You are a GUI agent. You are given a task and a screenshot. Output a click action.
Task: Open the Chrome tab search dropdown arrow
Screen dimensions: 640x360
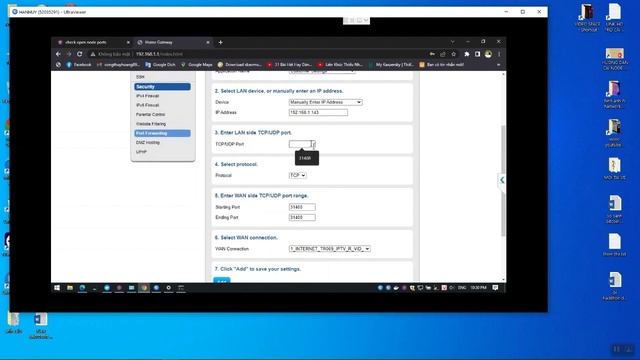point(452,42)
